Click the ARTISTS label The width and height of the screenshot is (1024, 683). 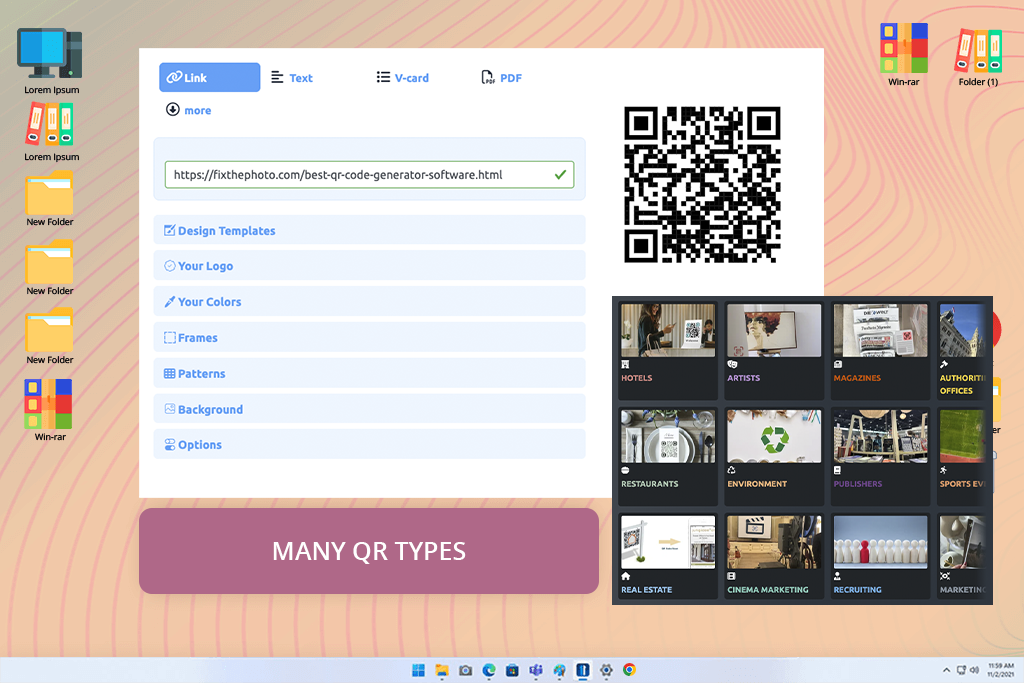click(744, 378)
